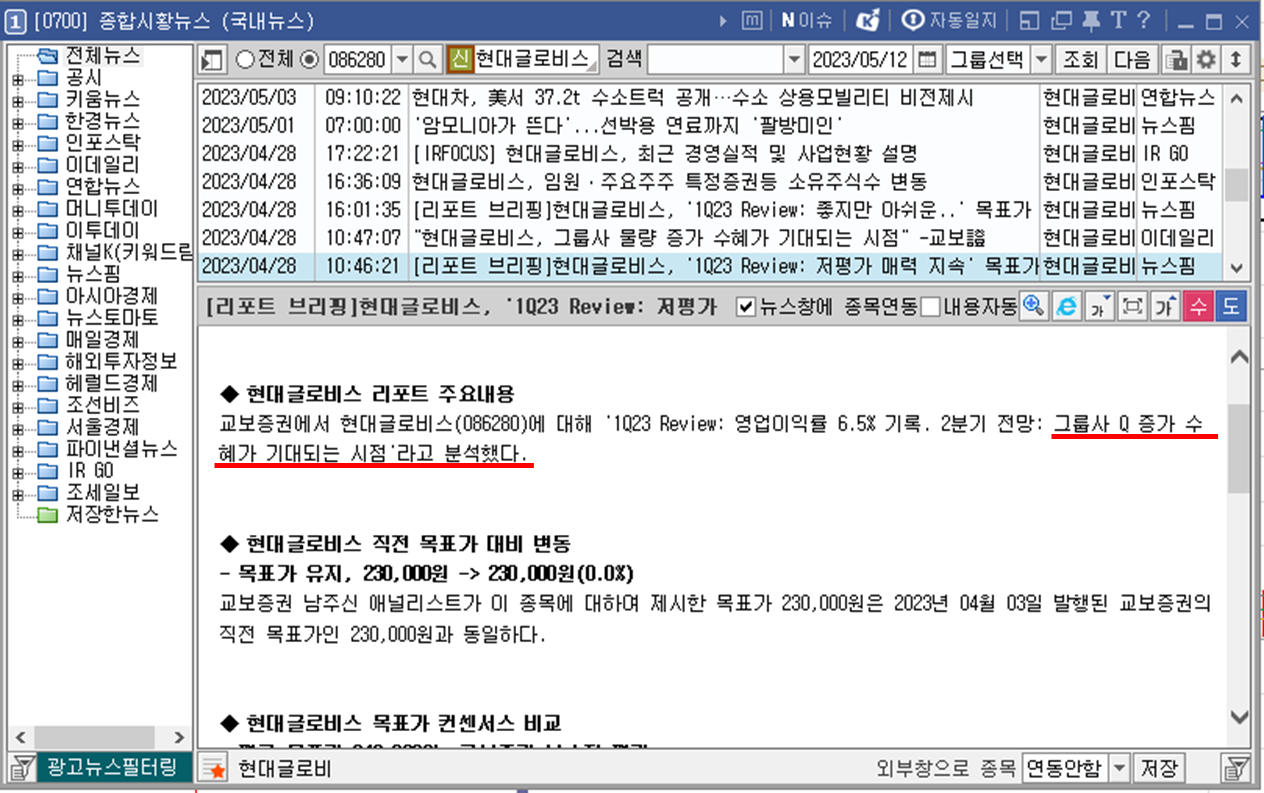Viewport: 1264px width, 793px height.
Task: Click the small play arrow in title bar
Action: tap(724, 20)
